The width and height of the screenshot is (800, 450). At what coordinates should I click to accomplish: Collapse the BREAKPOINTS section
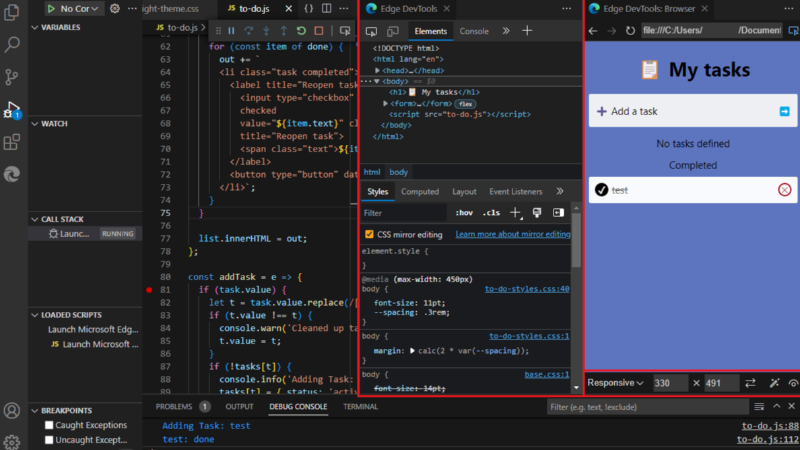coord(35,410)
